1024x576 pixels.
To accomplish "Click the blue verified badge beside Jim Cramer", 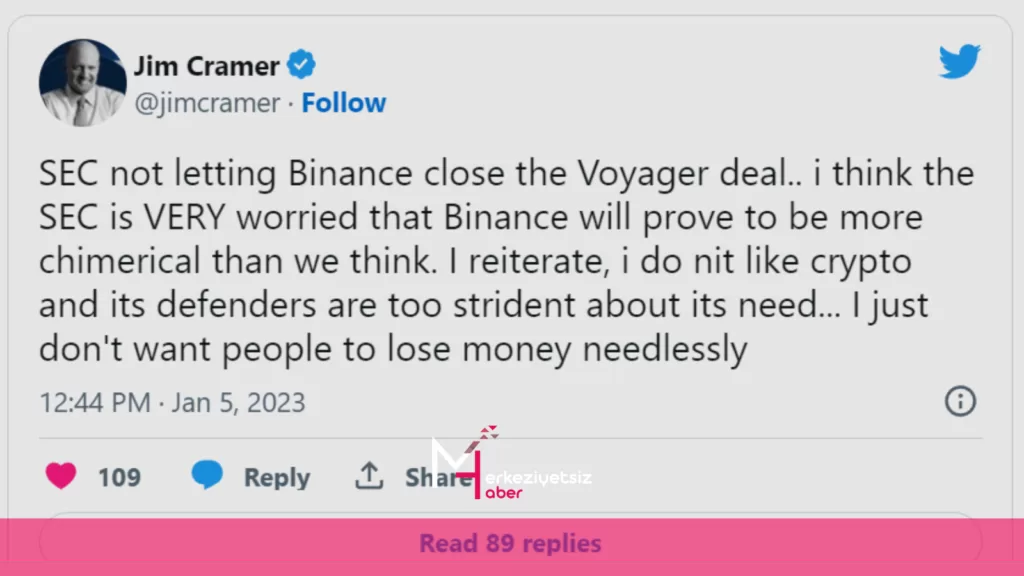I will point(300,64).
